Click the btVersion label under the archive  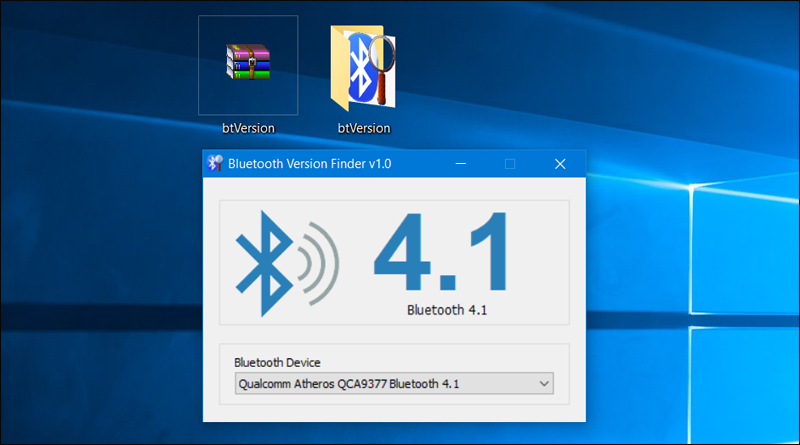(x=248, y=128)
